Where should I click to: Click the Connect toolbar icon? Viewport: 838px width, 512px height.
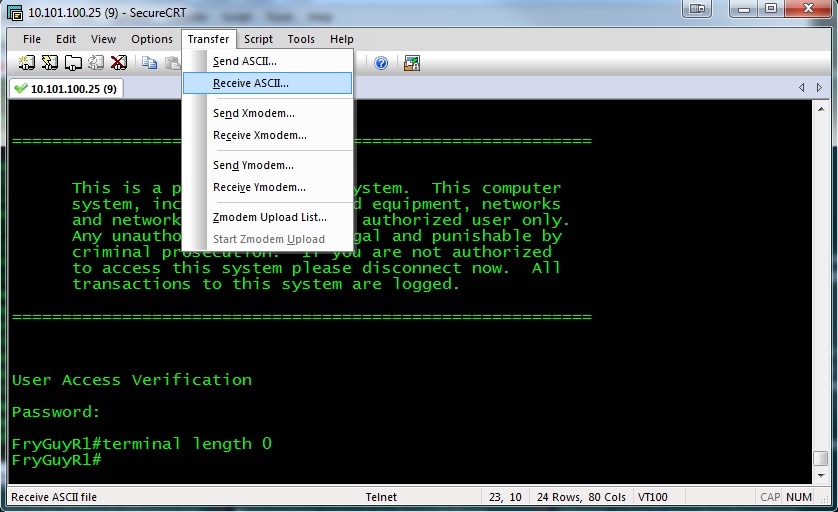pos(26,63)
